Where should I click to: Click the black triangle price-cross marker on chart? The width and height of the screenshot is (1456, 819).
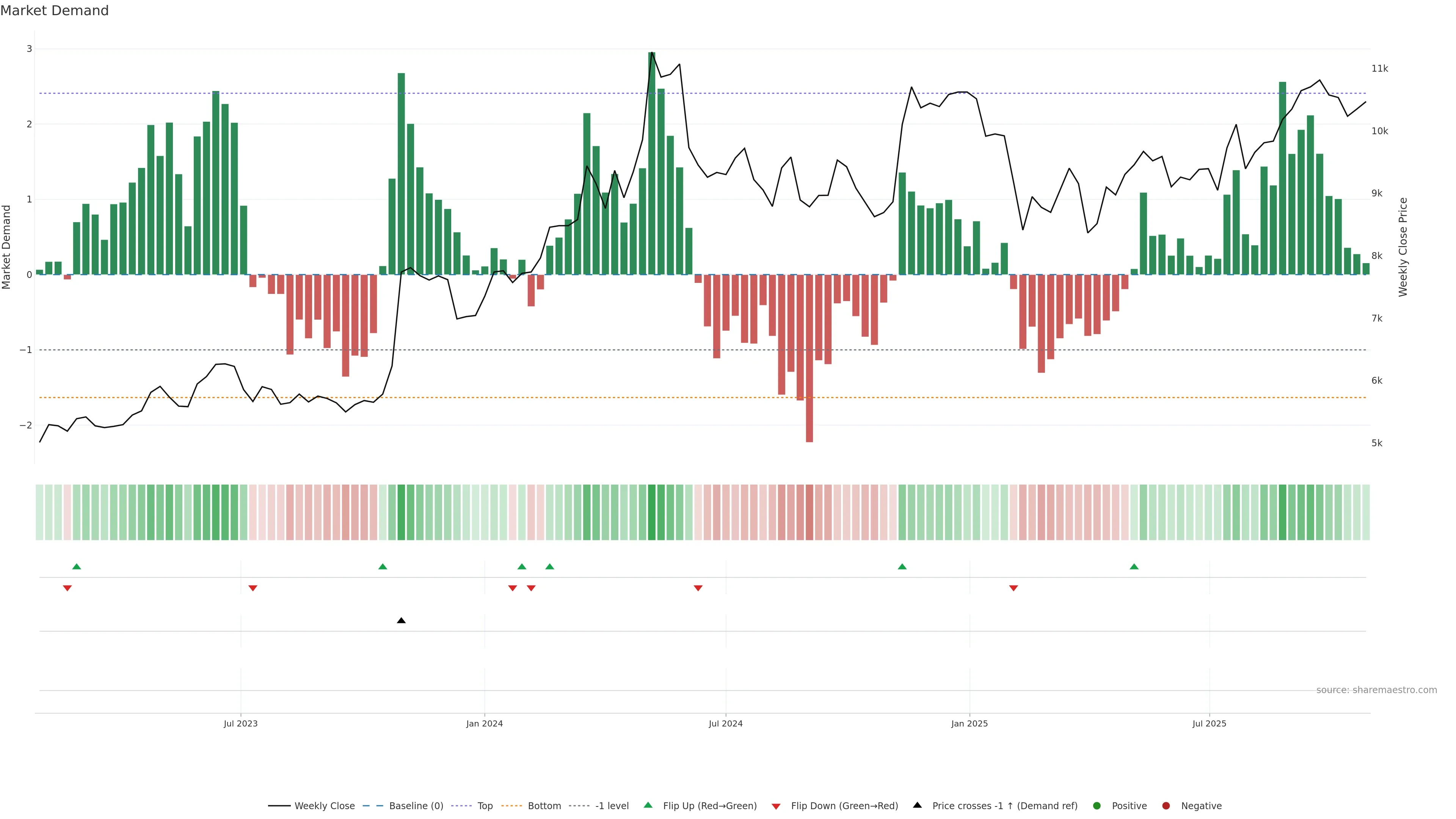pos(401,621)
